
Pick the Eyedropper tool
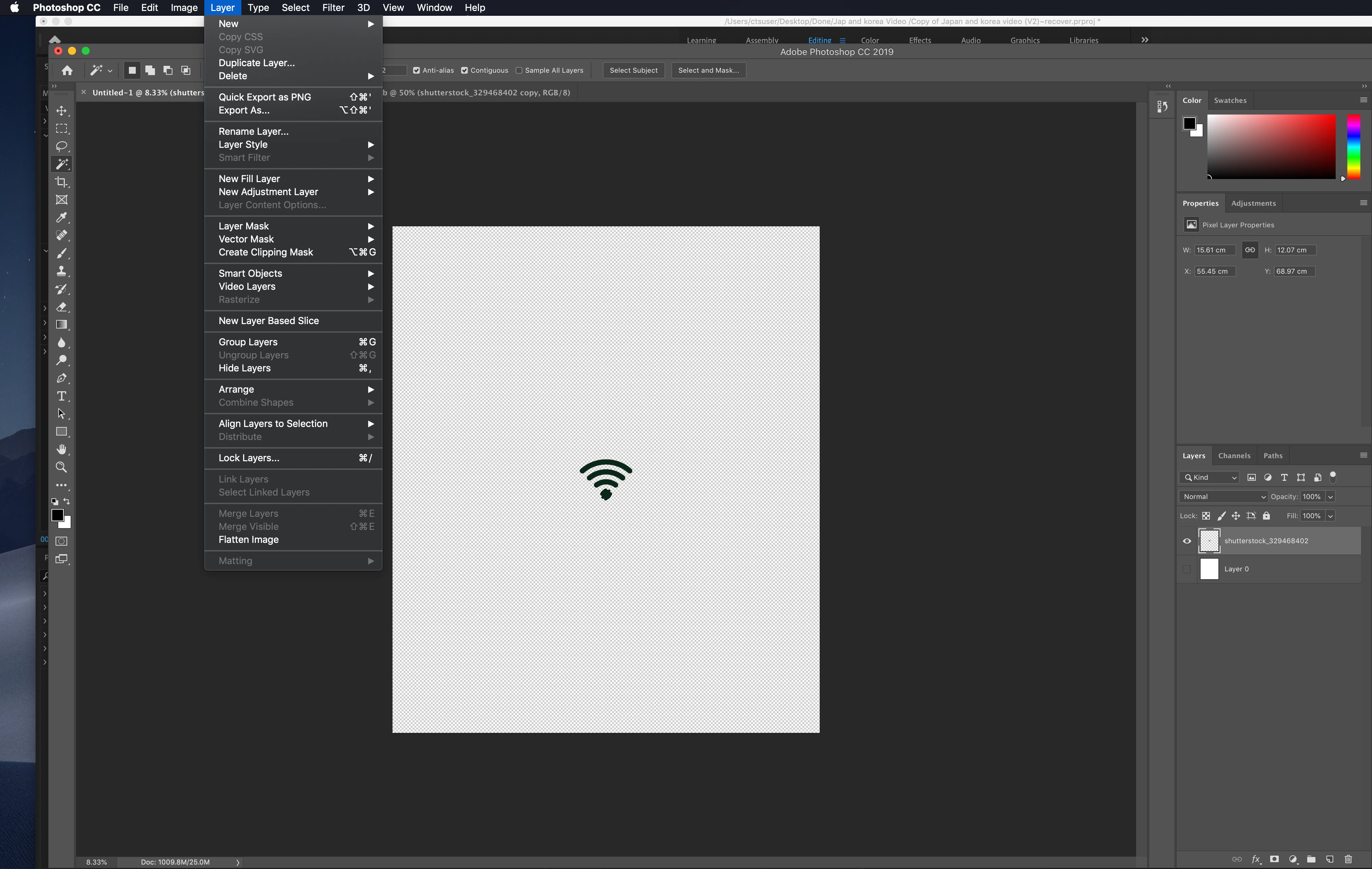click(x=61, y=218)
